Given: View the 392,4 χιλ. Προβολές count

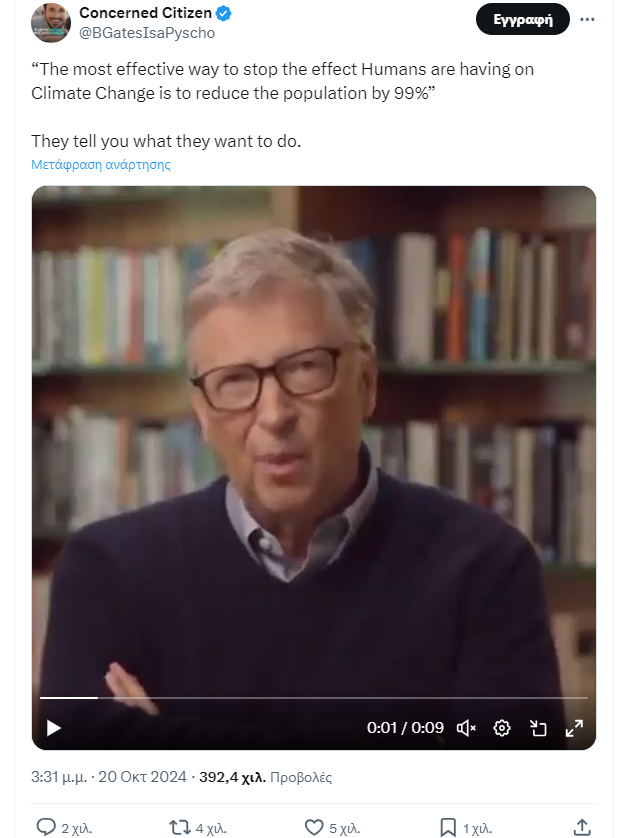Looking at the screenshot, I should pyautogui.click(x=265, y=777).
